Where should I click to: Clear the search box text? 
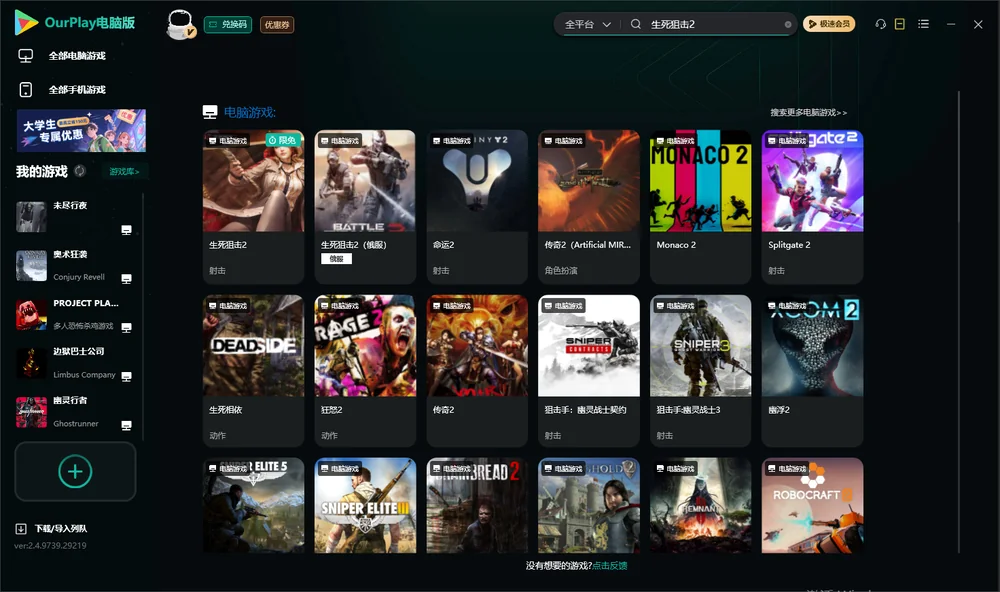[x=788, y=25]
